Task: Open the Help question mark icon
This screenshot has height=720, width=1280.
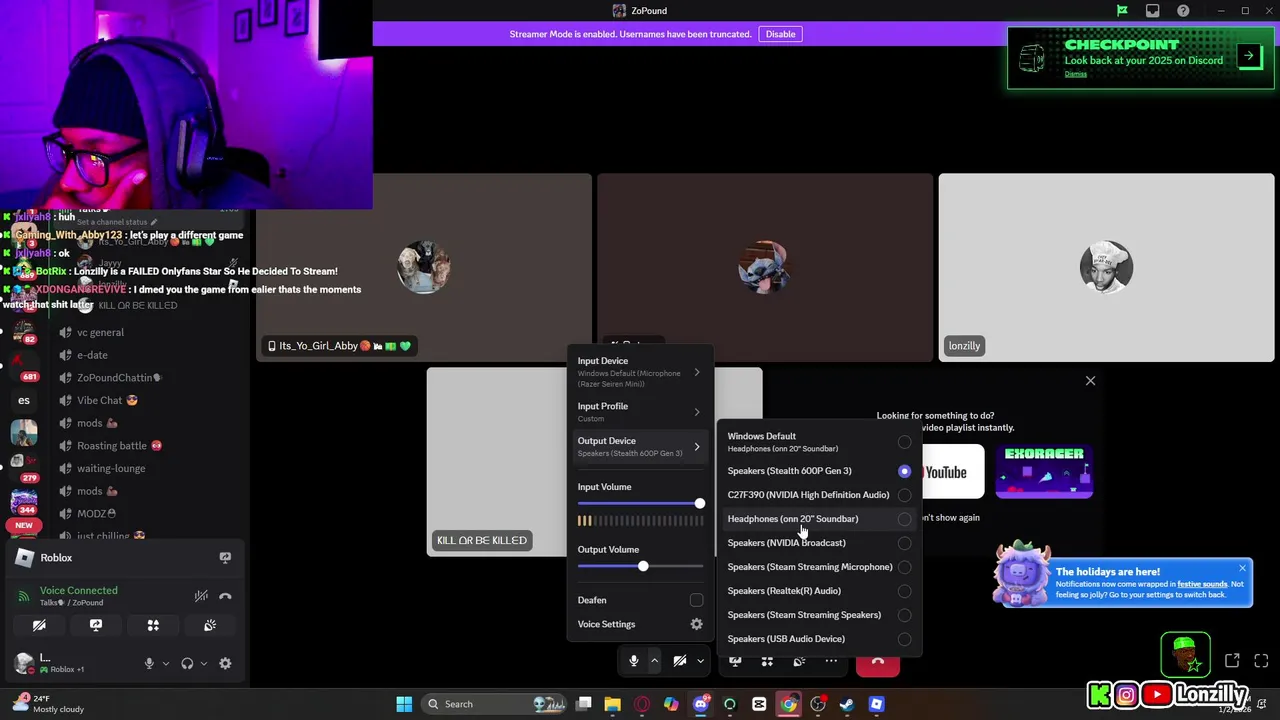Action: tap(1184, 11)
